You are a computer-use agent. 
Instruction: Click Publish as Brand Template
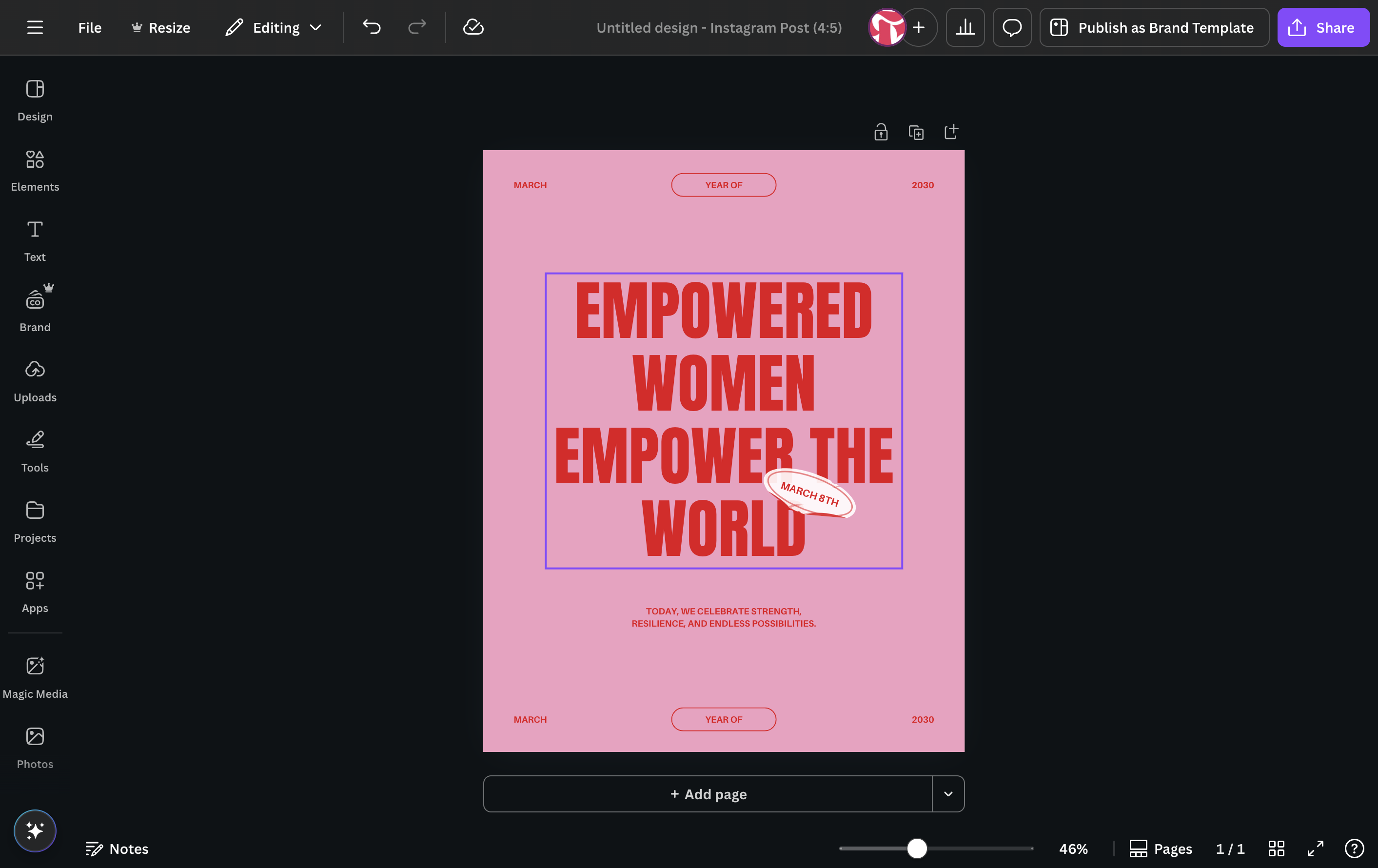[x=1154, y=27]
